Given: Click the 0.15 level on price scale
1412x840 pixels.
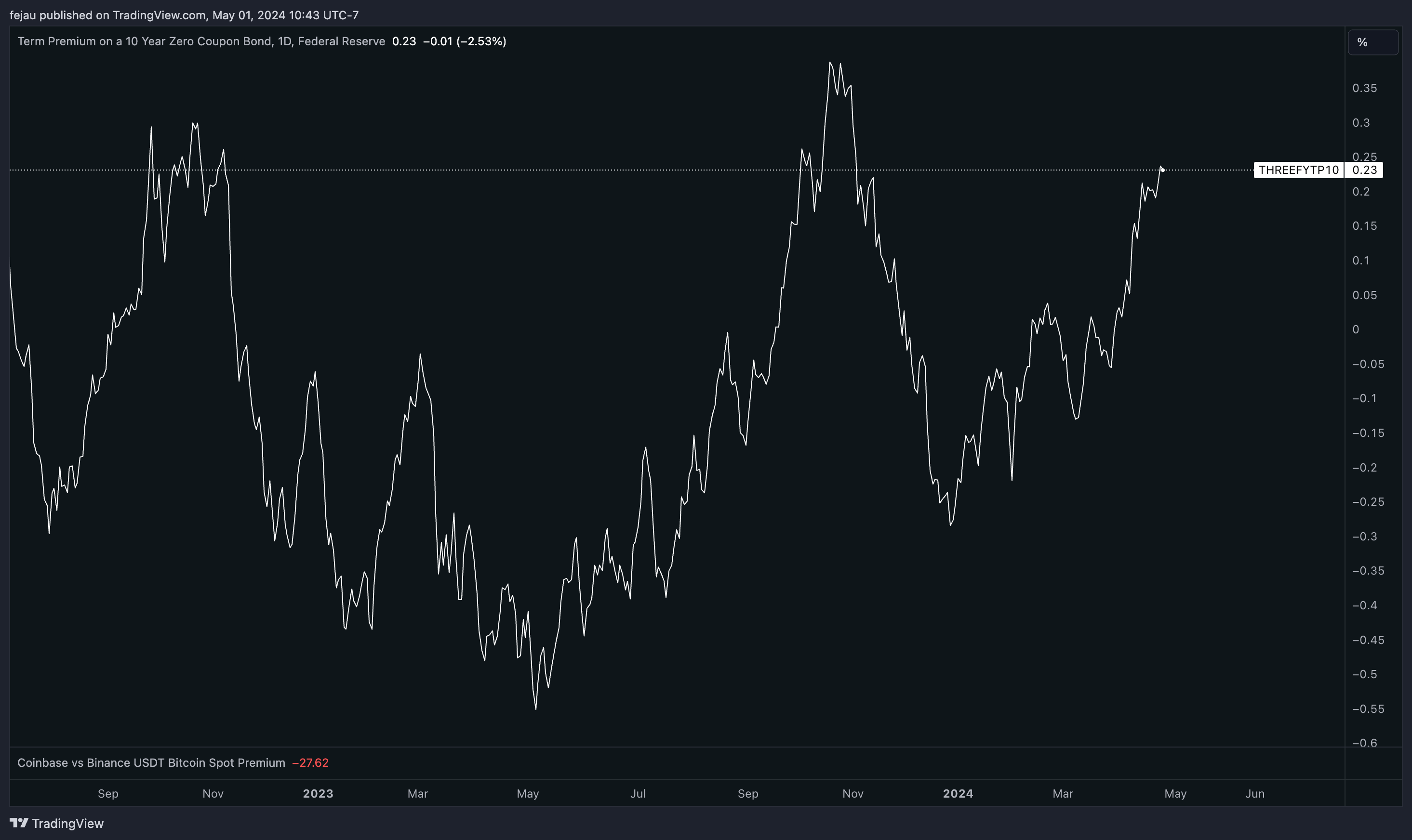Looking at the screenshot, I should tap(1364, 226).
